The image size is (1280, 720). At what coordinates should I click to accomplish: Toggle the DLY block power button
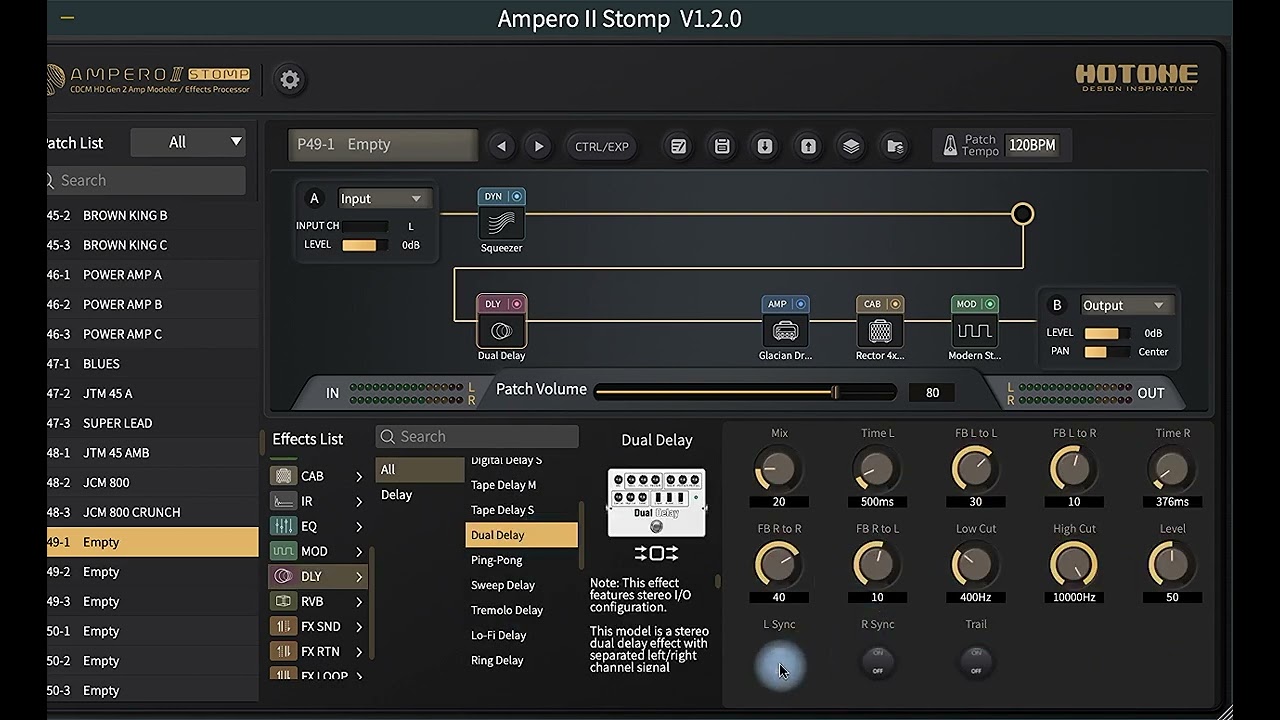coord(516,304)
